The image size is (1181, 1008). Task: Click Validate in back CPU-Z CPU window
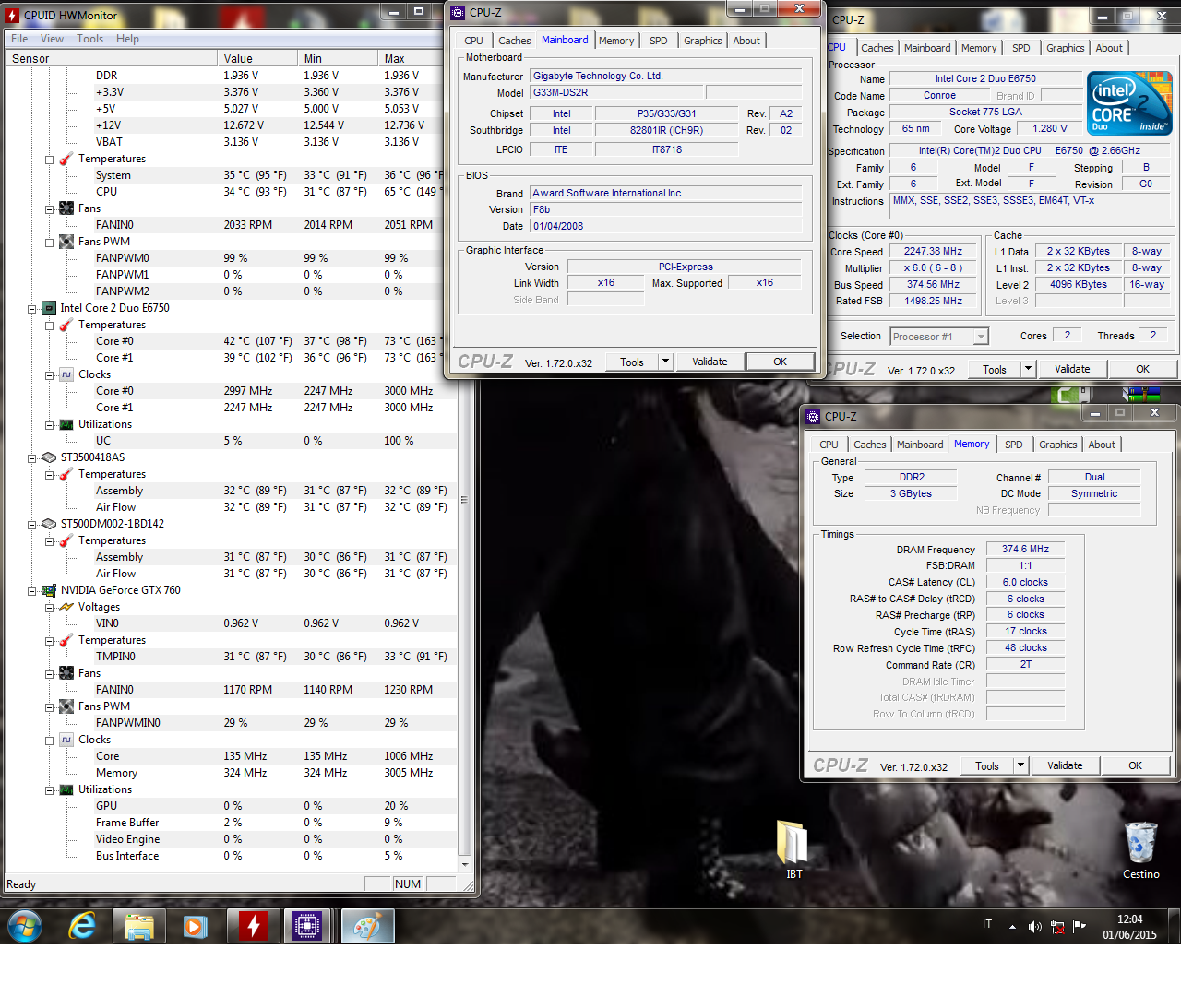pyautogui.click(x=1072, y=369)
